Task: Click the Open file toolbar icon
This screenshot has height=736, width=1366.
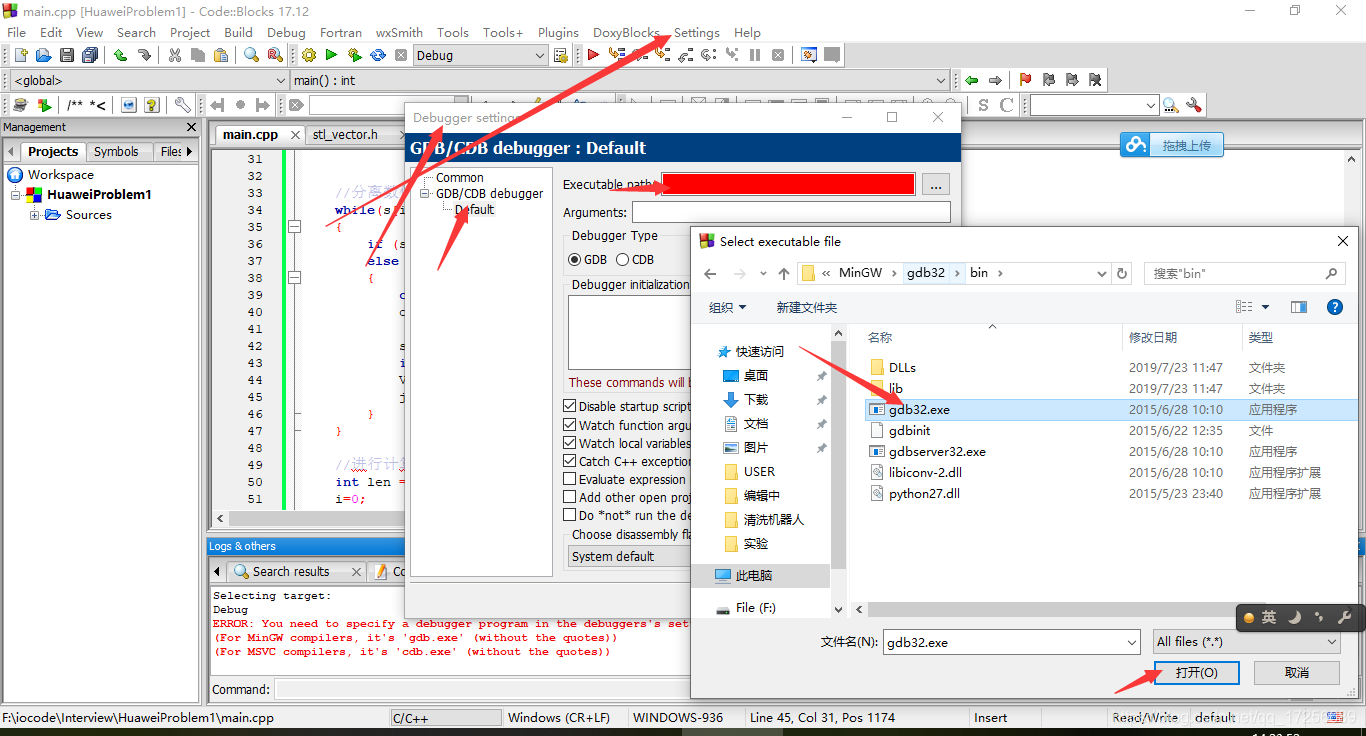Action: 43,55
